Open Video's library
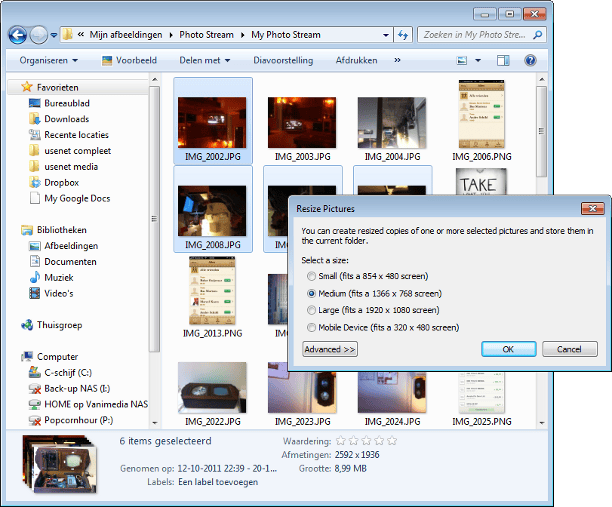 [x=51, y=294]
